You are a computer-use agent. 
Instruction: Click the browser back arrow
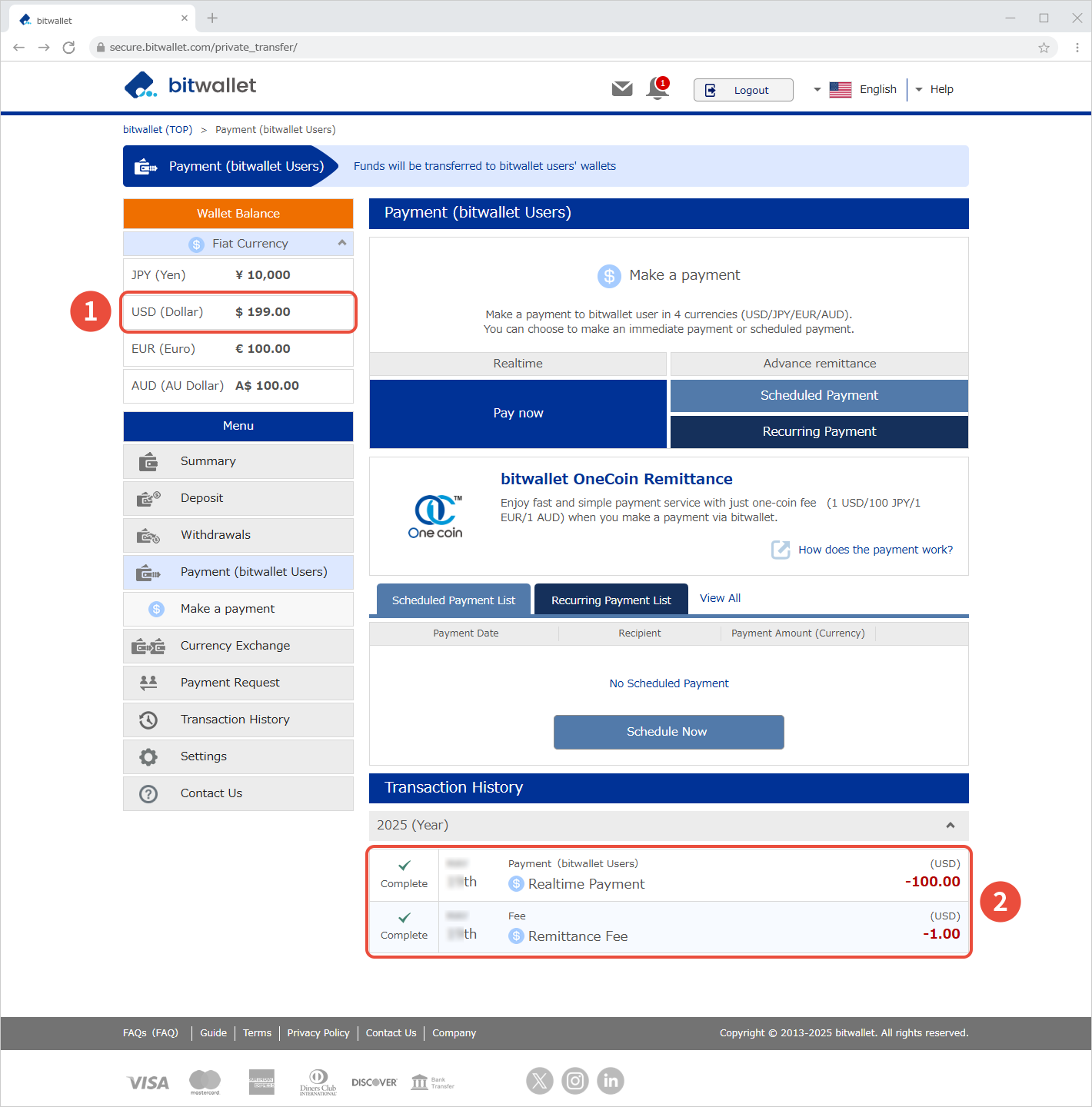pyautogui.click(x=19, y=48)
